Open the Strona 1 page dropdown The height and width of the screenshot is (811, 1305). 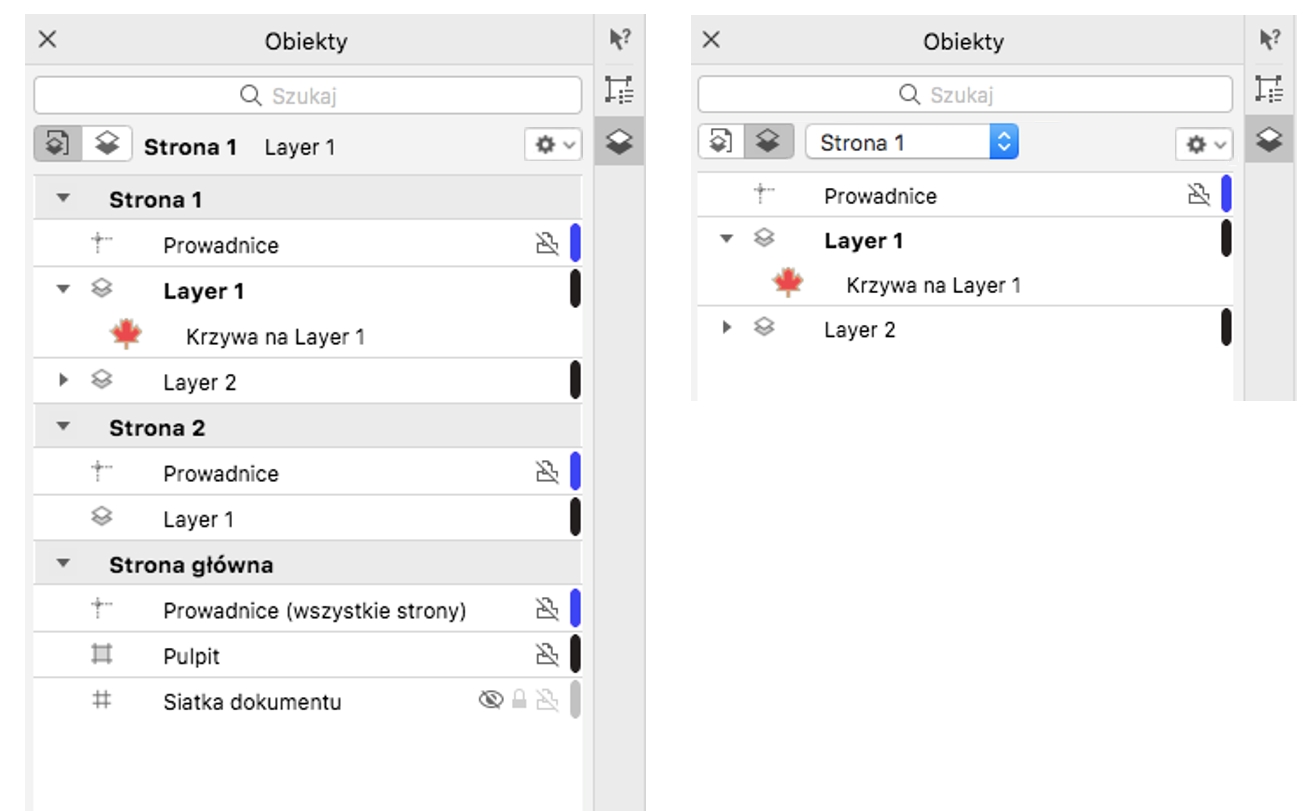pyautogui.click(x=910, y=143)
